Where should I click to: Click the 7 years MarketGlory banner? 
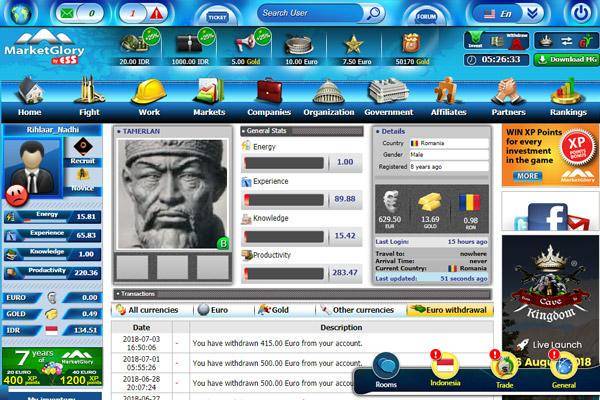click(x=52, y=367)
